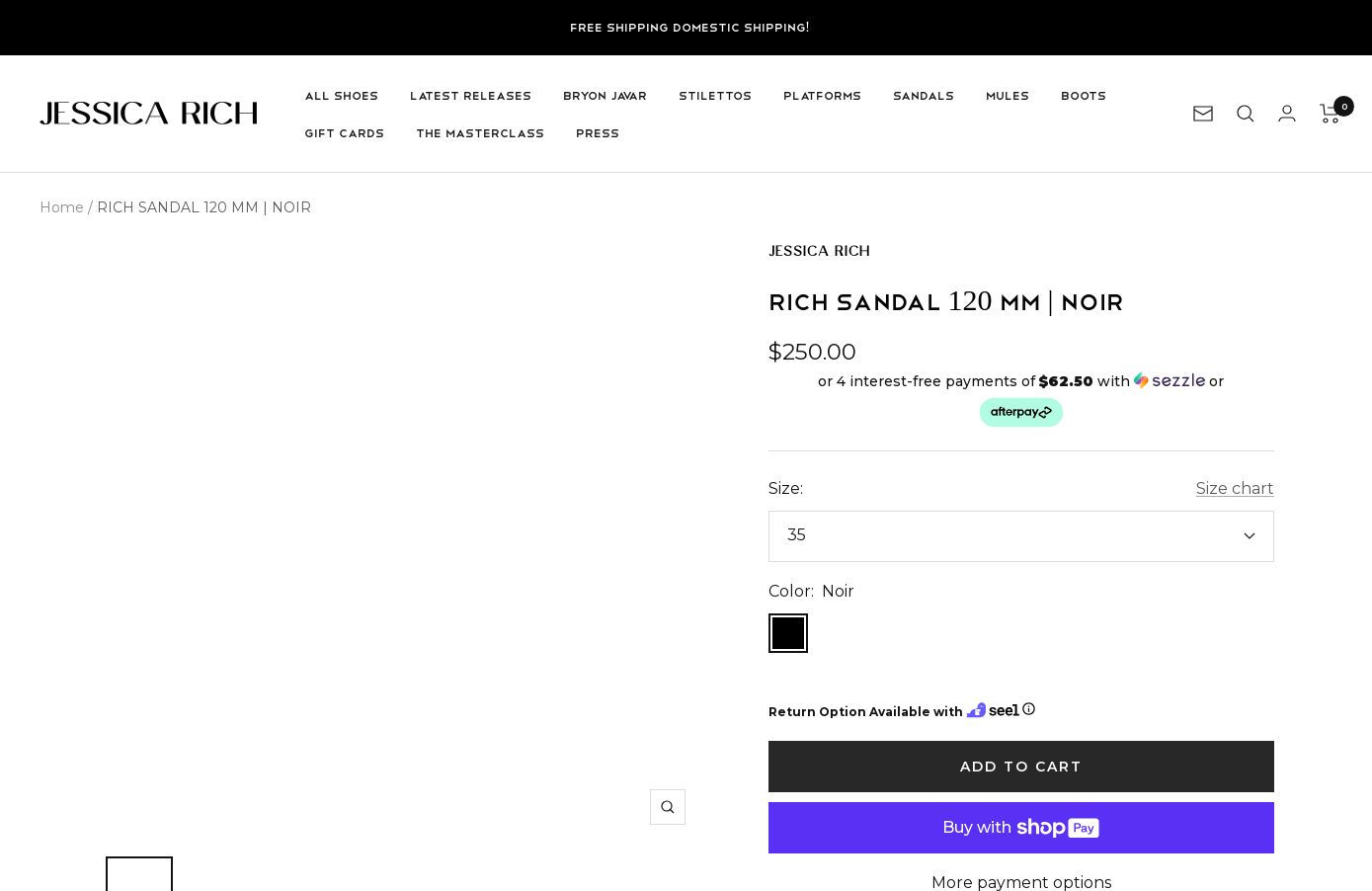Go to the Stilettos menu item

point(714,96)
